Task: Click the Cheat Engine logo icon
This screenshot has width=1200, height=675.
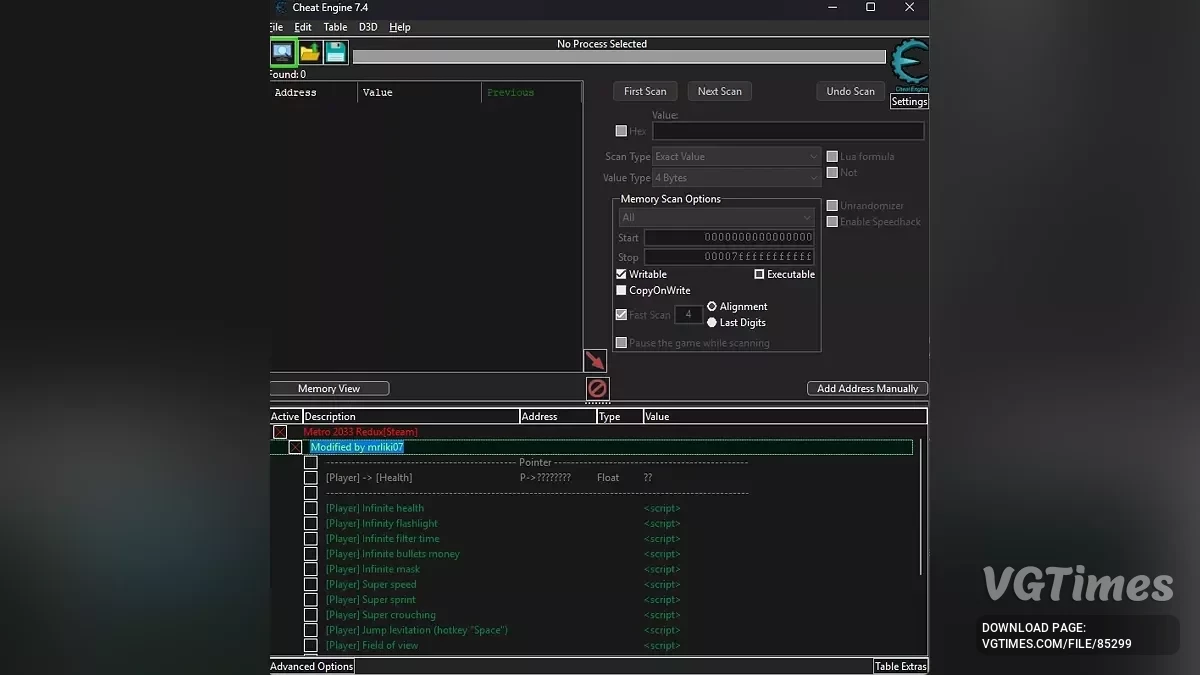Action: (x=909, y=64)
